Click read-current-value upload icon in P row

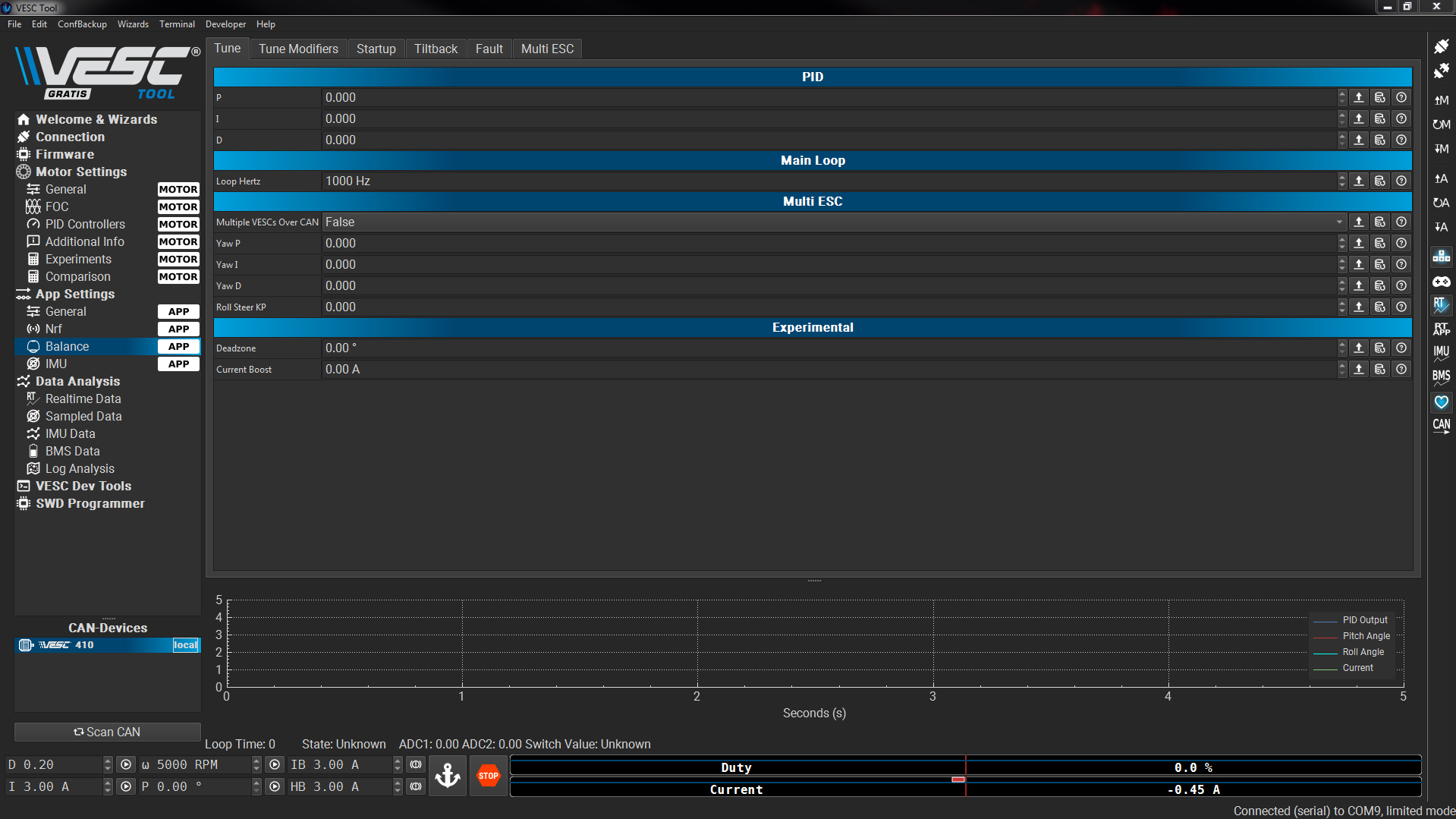click(x=1359, y=98)
